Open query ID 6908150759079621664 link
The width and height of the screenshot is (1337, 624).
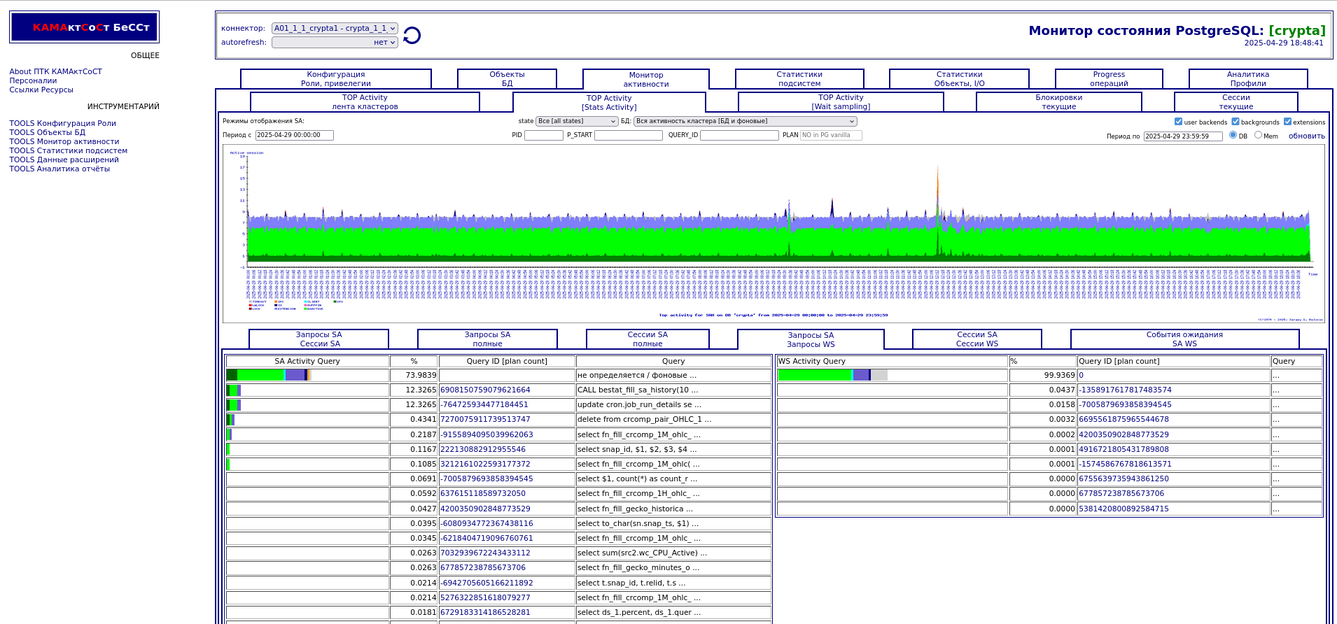pyautogui.click(x=485, y=390)
